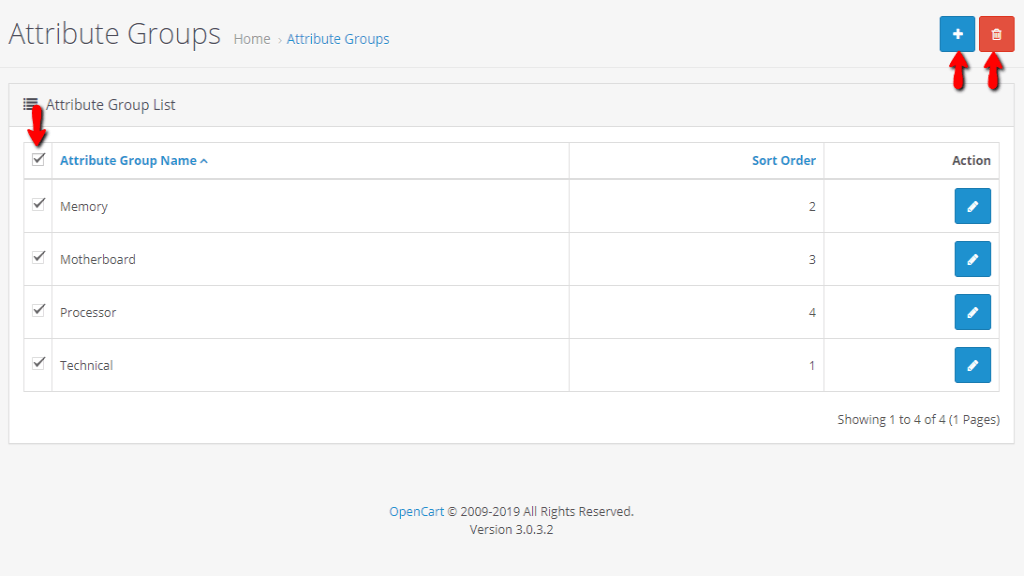
Task: Toggle the select-all checkbox in table header
Action: tap(39, 159)
